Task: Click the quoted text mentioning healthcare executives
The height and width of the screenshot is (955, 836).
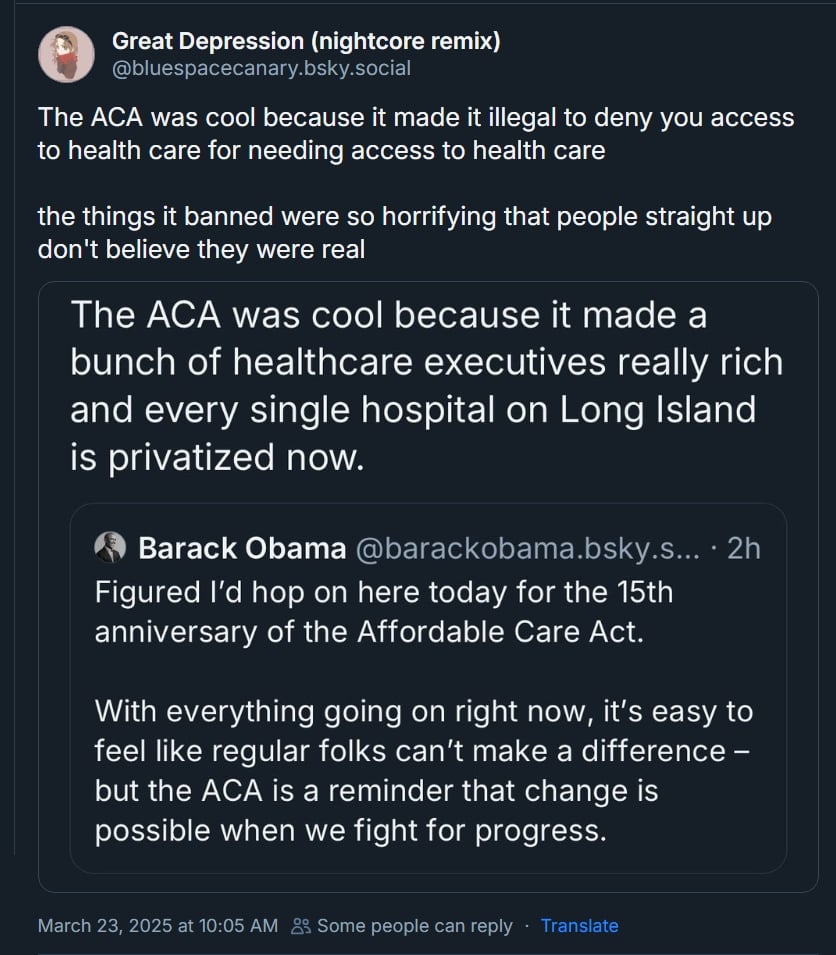Action: (426, 362)
